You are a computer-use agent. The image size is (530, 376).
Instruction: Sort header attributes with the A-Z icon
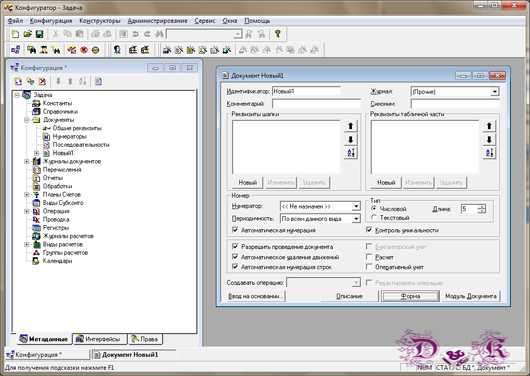click(351, 152)
